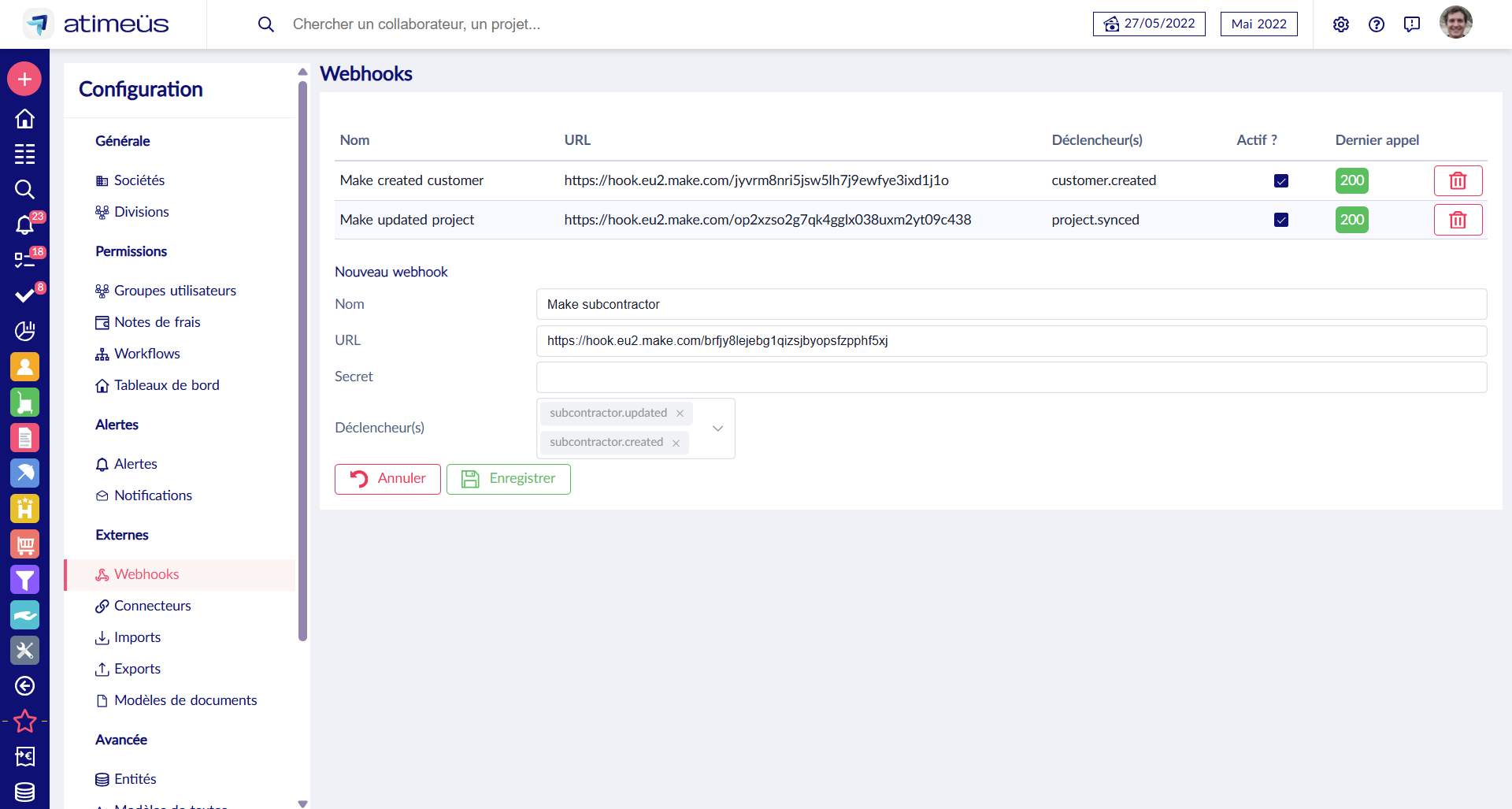Click the Enregistrer button

509,479
